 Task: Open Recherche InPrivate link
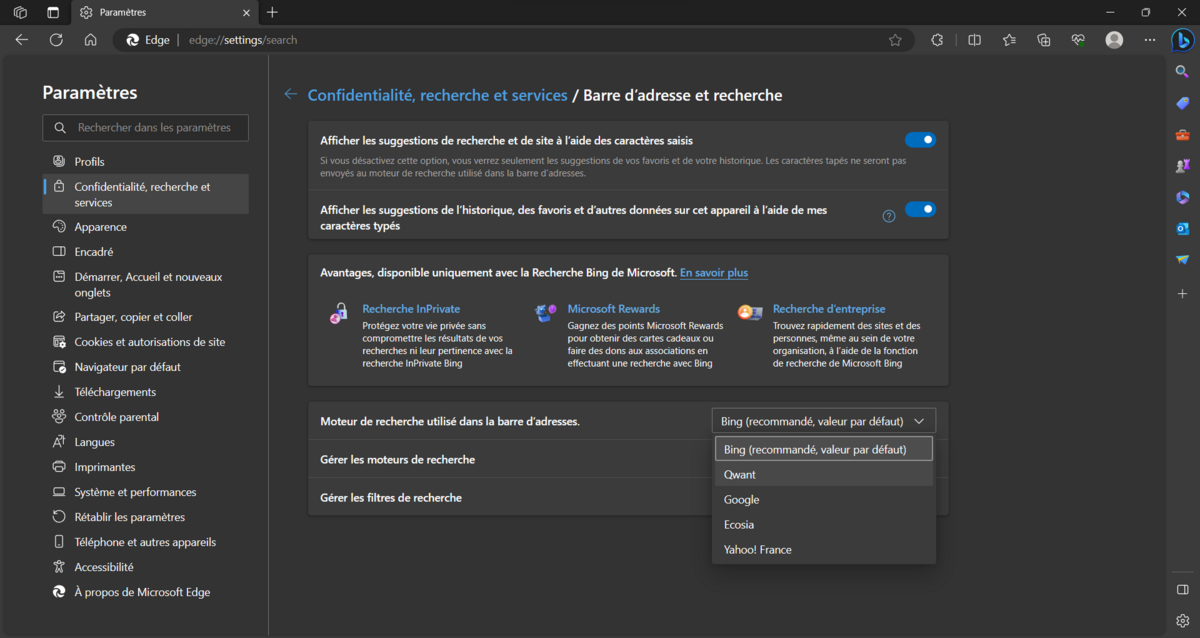(411, 309)
